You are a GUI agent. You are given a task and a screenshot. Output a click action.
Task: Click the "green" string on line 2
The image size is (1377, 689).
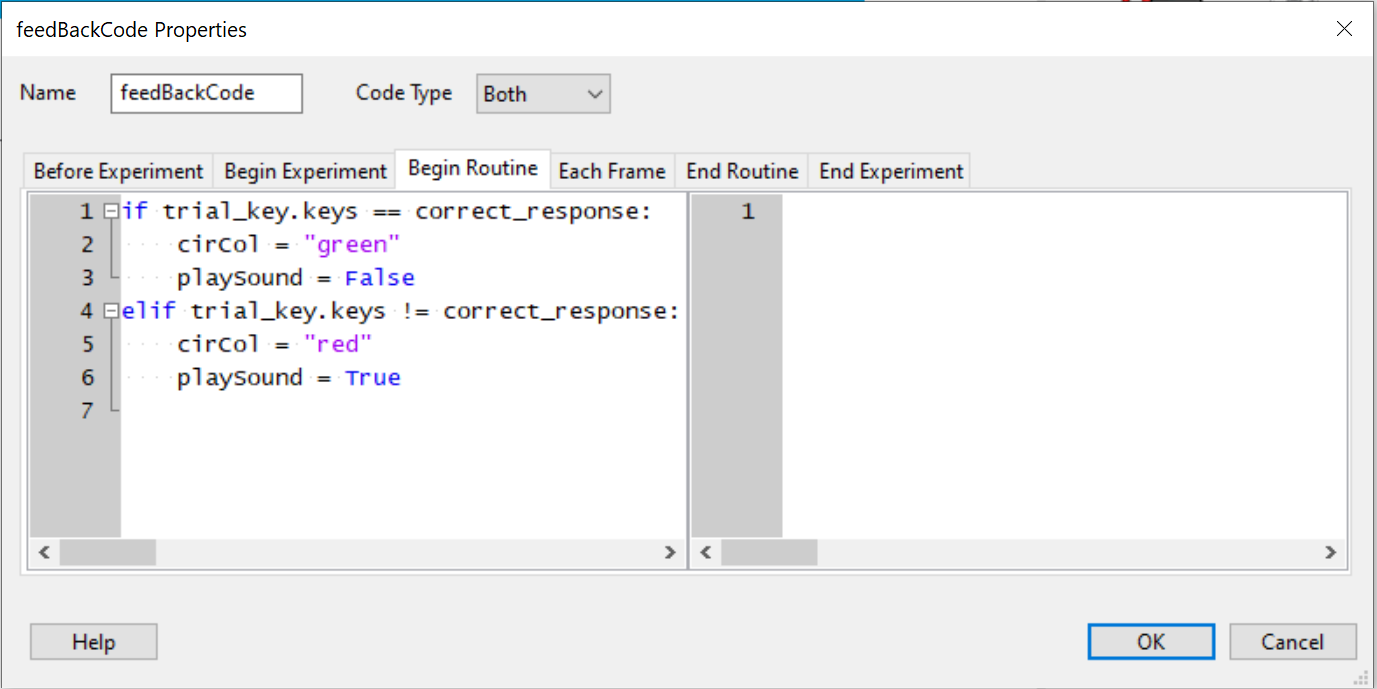point(352,245)
